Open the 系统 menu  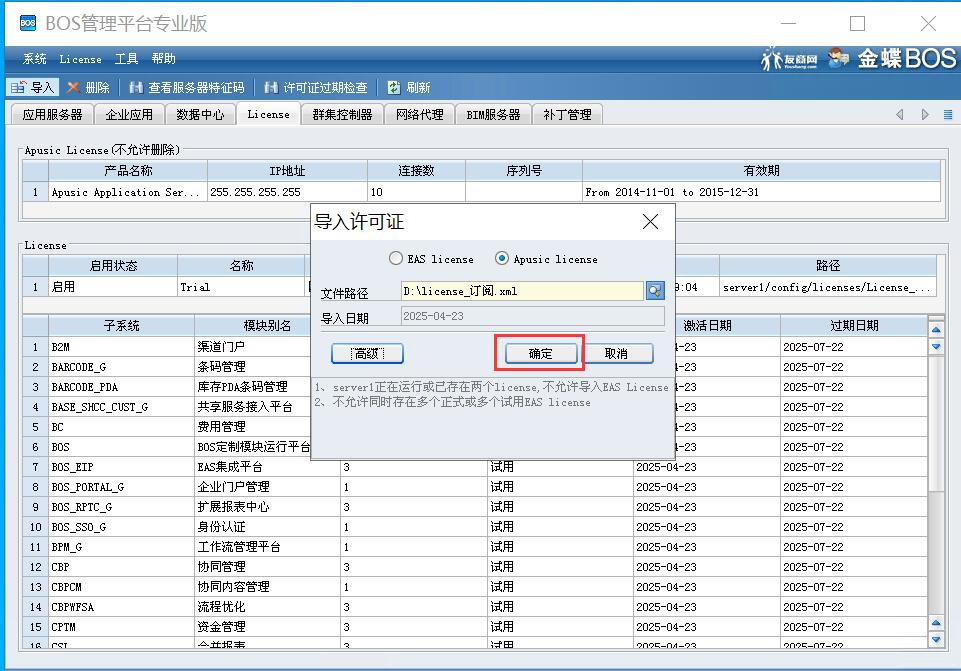(34, 59)
